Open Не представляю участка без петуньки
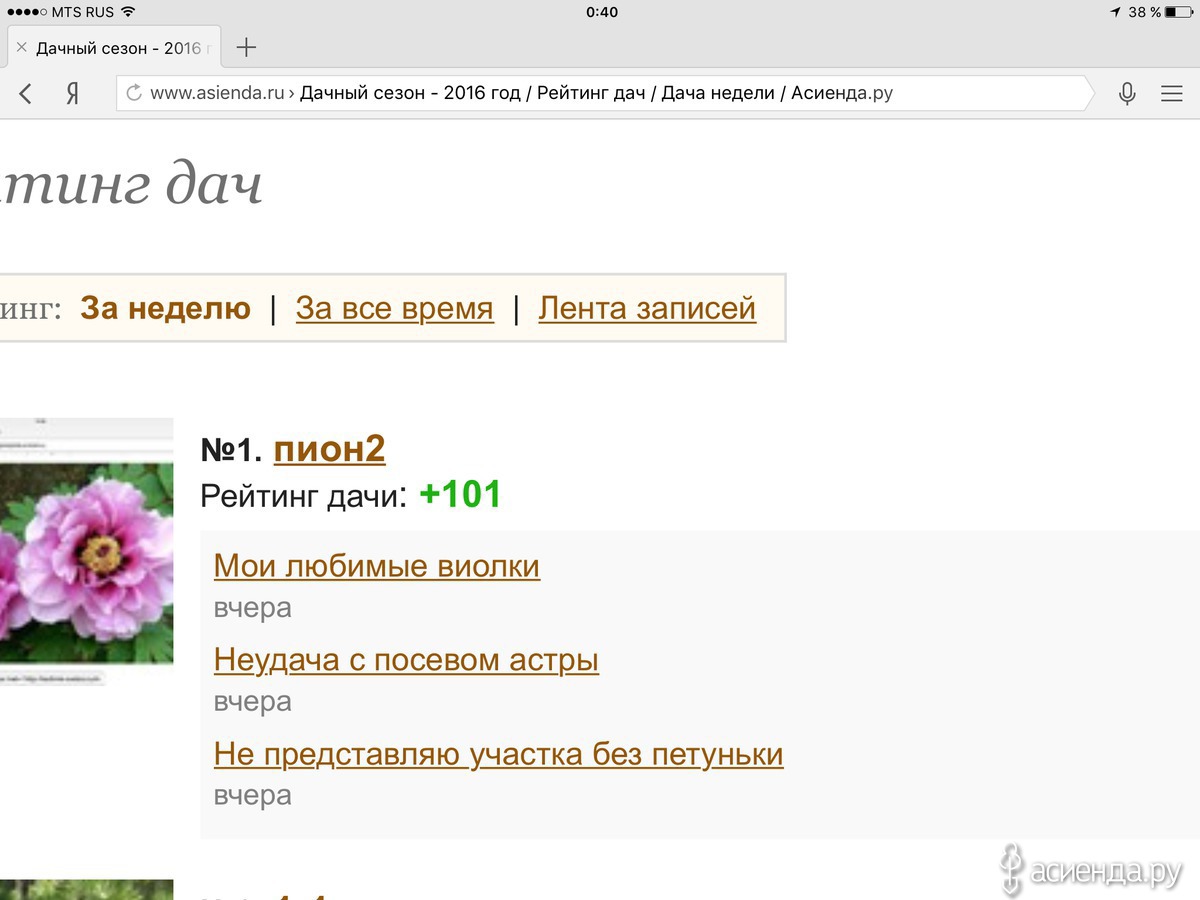Image resolution: width=1200 pixels, height=900 pixels. [x=498, y=754]
